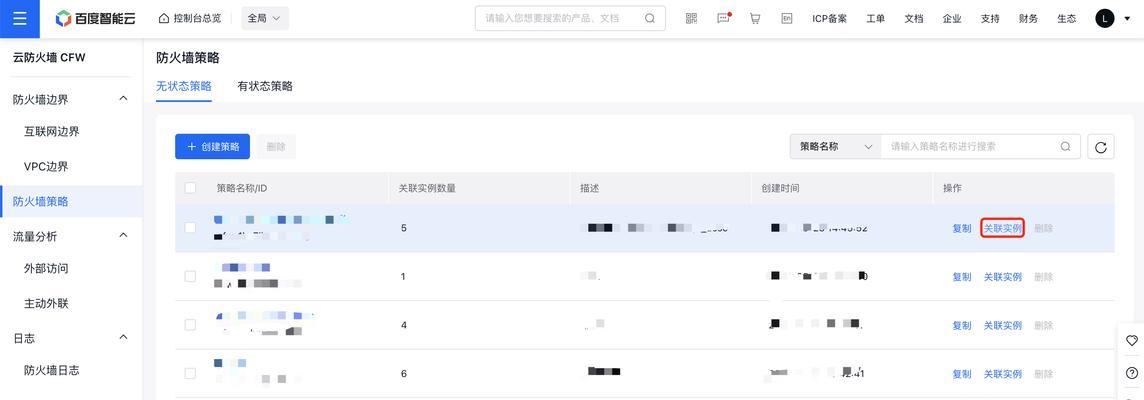Open 防火墙日志 in the sidebar
The width and height of the screenshot is (1144, 400).
point(52,371)
